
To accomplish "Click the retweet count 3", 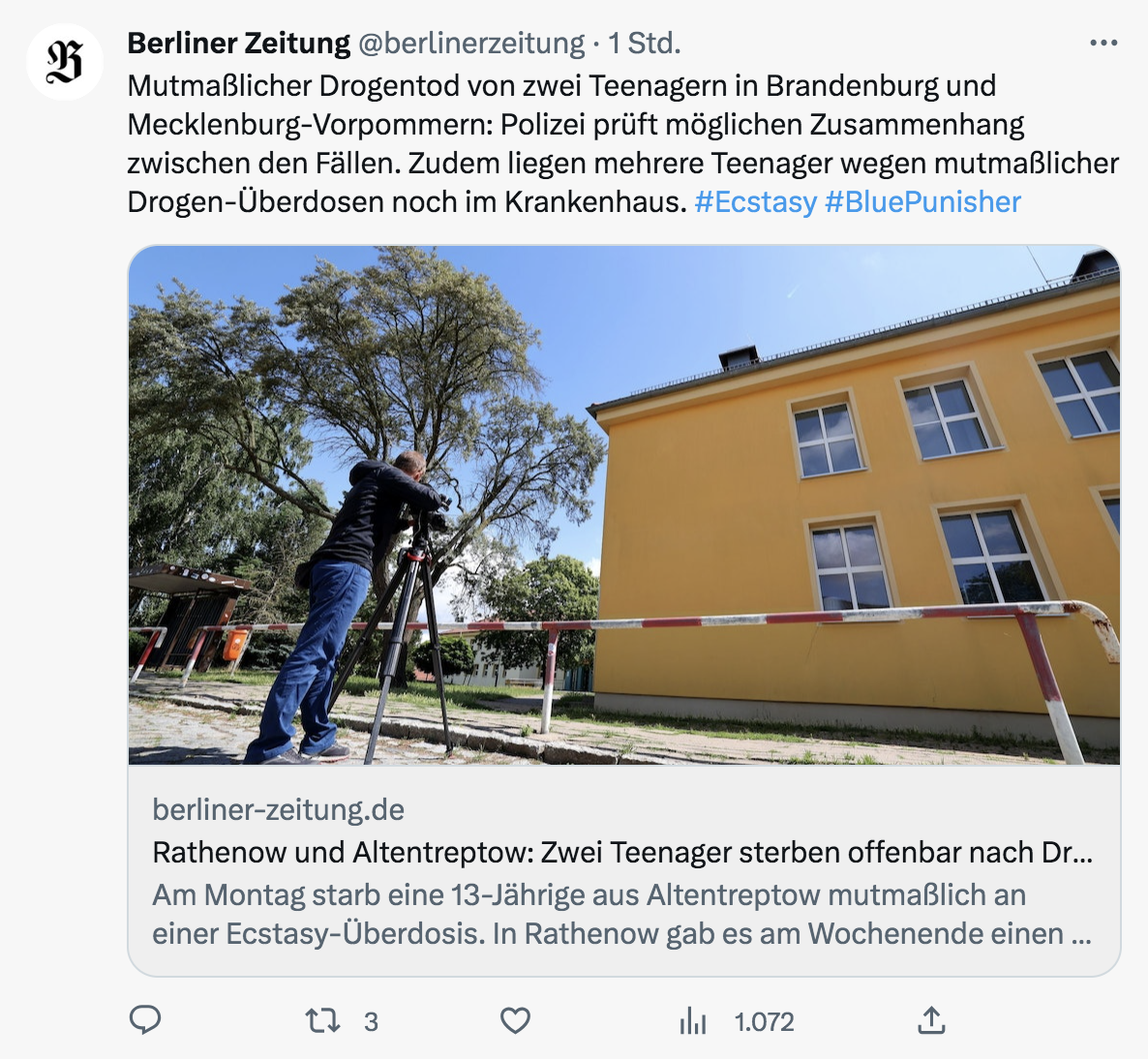I will [x=371, y=1021].
